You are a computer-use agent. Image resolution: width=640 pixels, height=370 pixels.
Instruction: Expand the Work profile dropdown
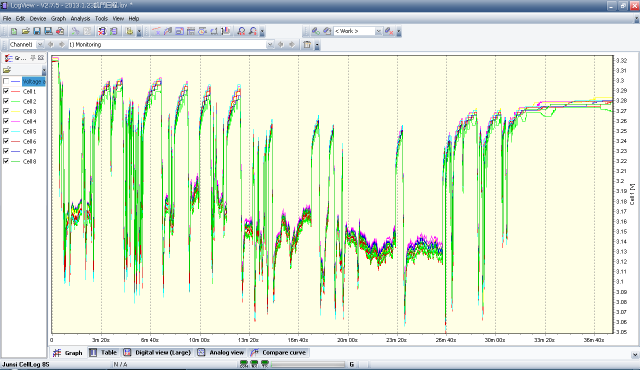(x=378, y=31)
